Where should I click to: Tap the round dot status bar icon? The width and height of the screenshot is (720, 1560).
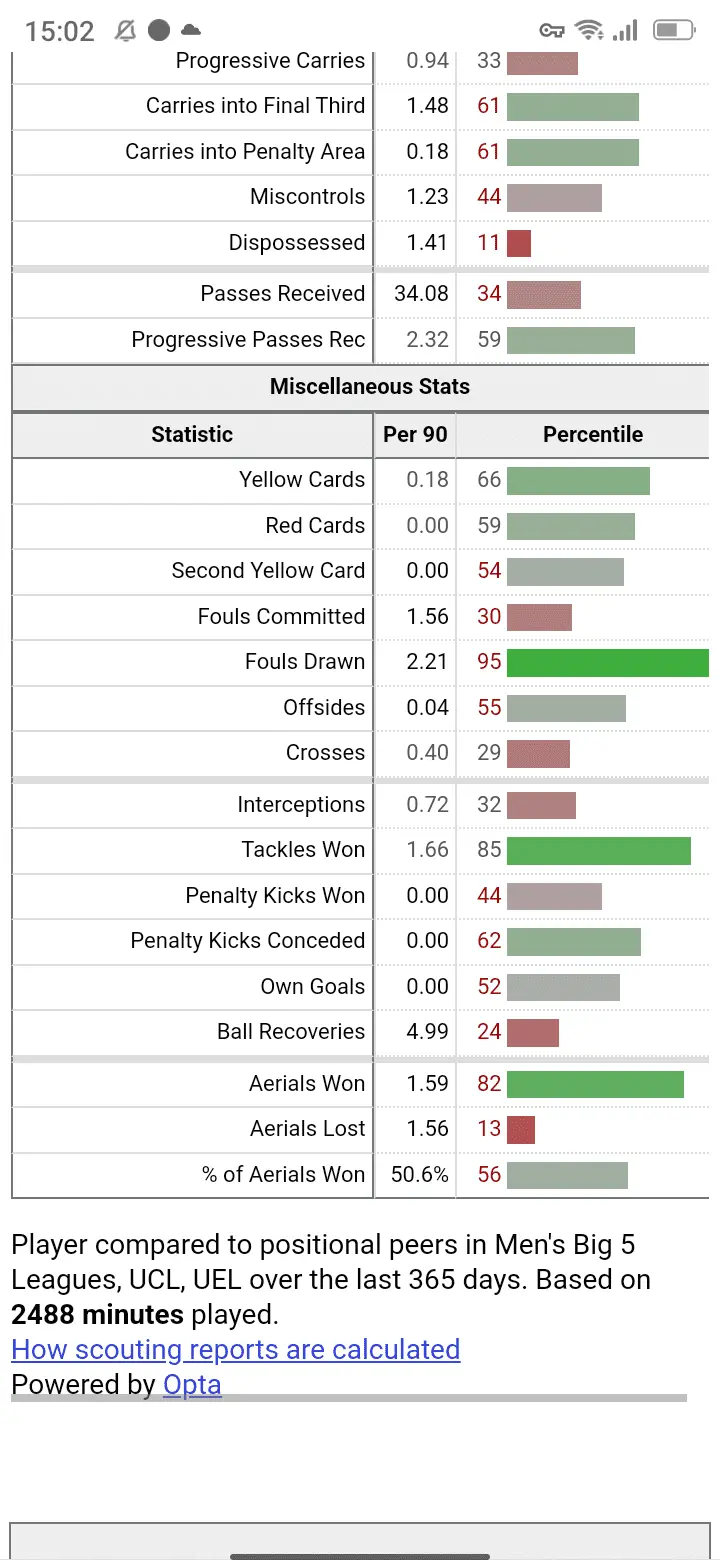(x=159, y=31)
